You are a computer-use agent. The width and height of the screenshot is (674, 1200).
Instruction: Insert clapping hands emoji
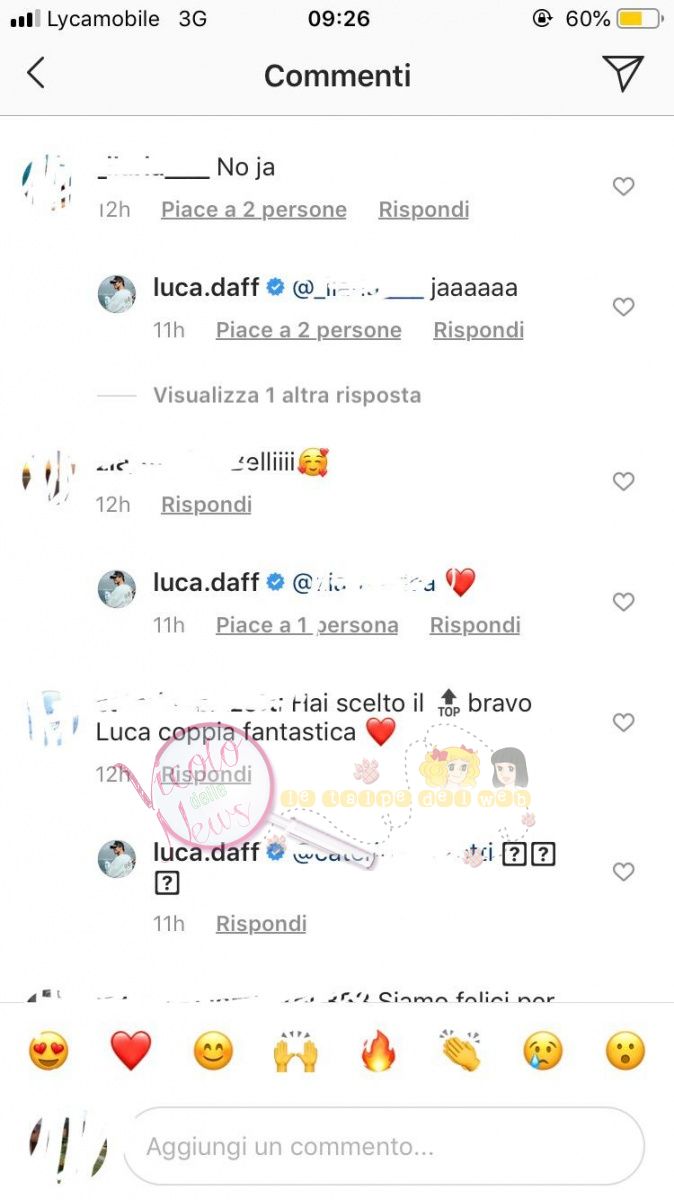(x=460, y=1051)
